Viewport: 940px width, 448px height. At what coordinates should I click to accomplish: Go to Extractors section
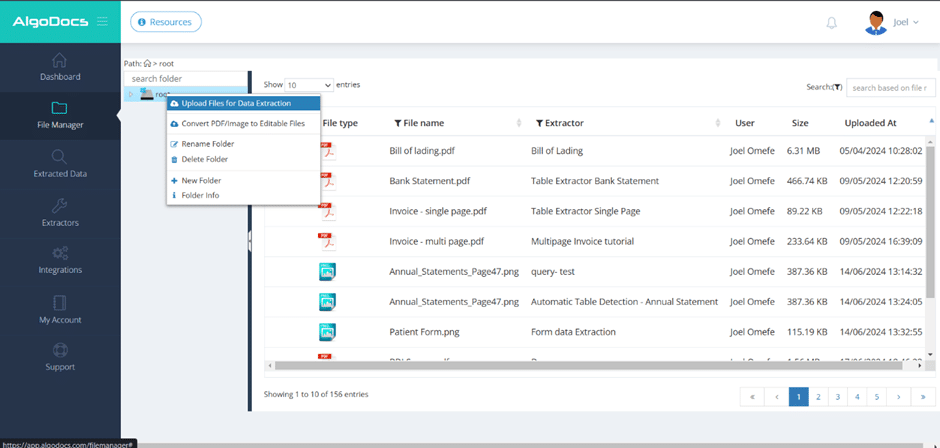point(60,212)
